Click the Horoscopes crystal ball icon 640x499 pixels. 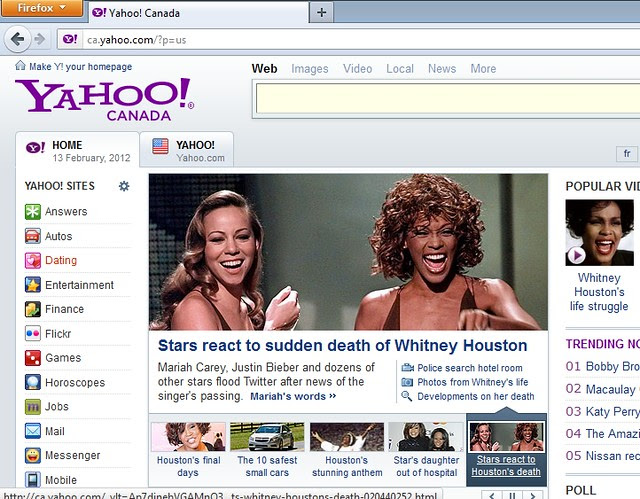[x=33, y=382]
